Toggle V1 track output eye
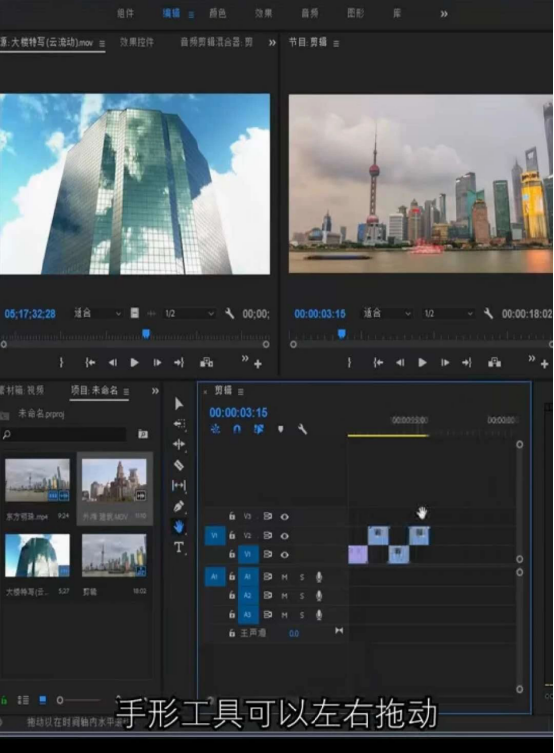 285,555
